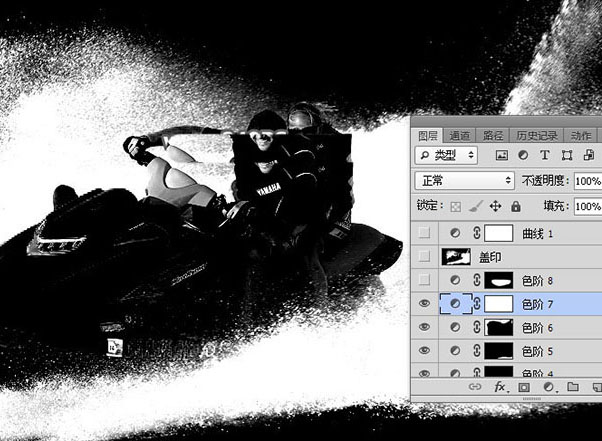Image resolution: width=602 pixels, height=441 pixels.
Task: Click mask link icon of 色阶 8 layer
Action: point(477,280)
